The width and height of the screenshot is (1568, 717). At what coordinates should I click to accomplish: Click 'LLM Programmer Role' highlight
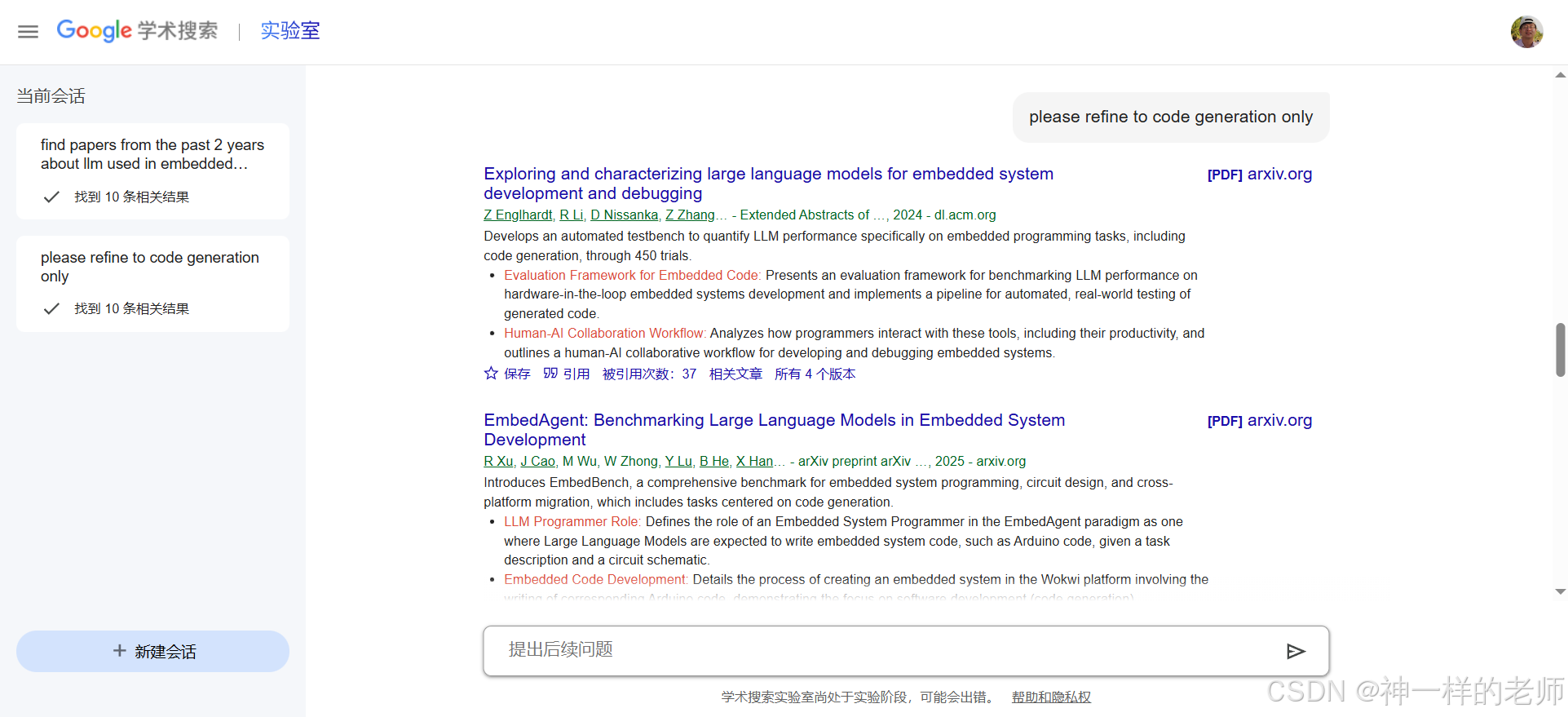pos(572,521)
